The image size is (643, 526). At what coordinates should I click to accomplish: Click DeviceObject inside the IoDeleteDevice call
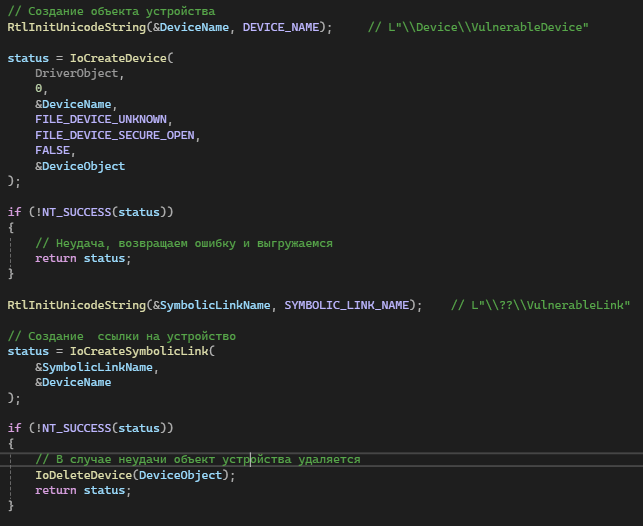(180, 474)
